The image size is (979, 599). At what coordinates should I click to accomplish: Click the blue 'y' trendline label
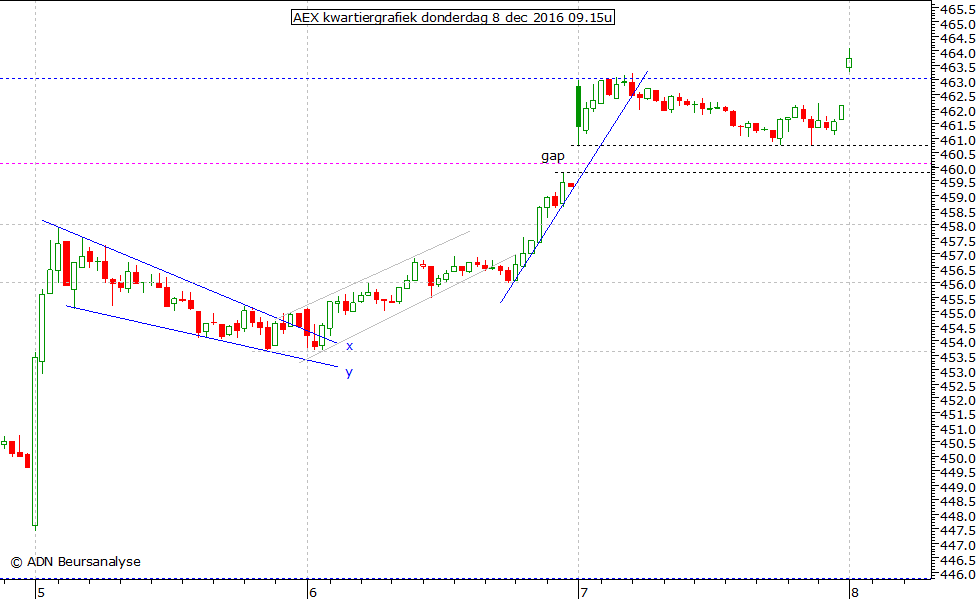(349, 373)
